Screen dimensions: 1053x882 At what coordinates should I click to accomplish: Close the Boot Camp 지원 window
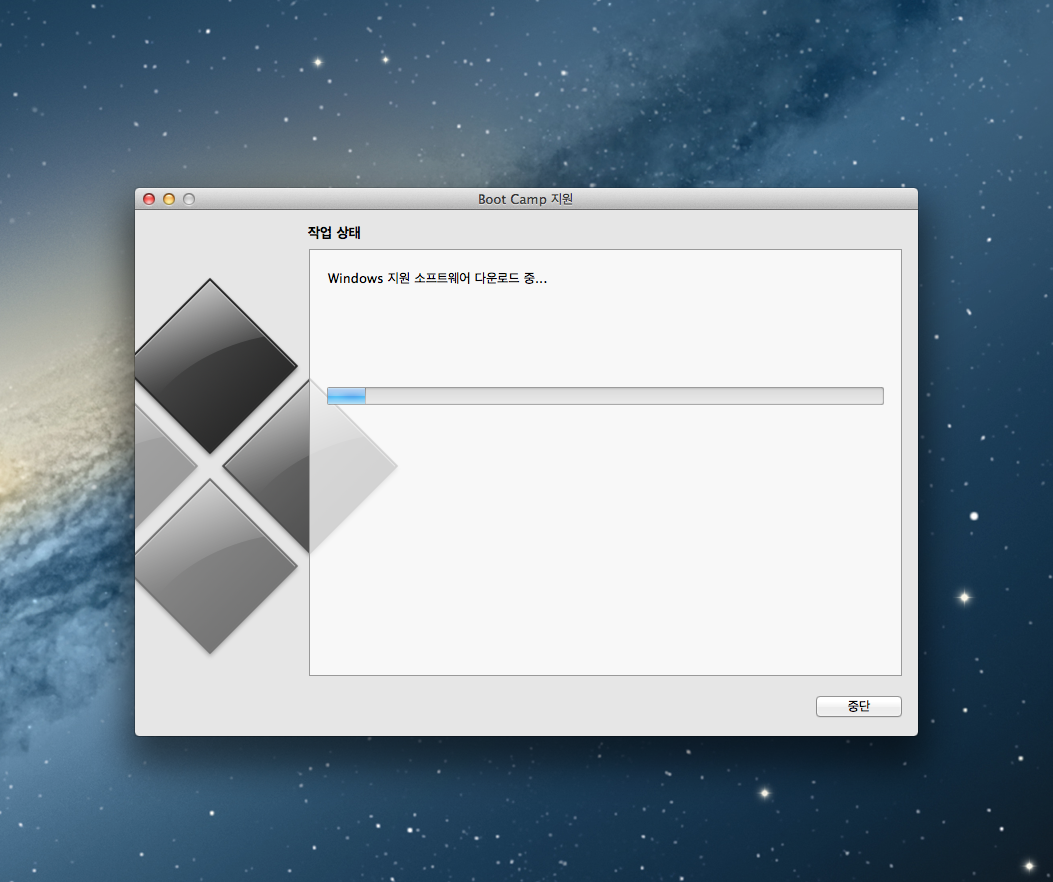click(x=149, y=199)
